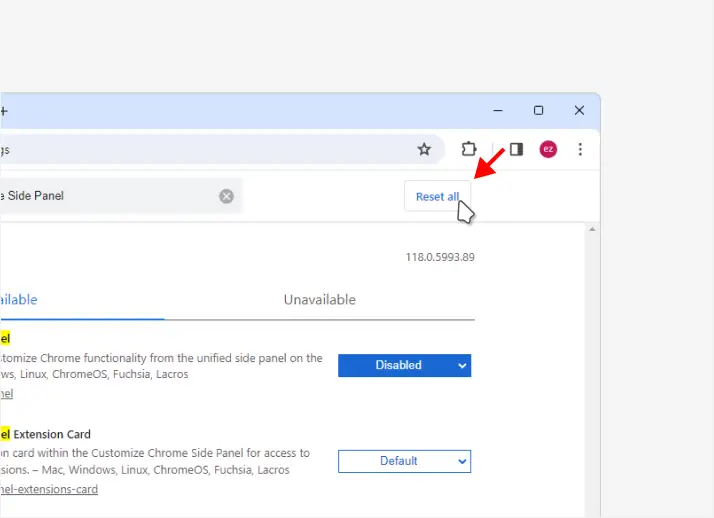Clear the flags search box
The width and height of the screenshot is (714, 518).
[226, 196]
